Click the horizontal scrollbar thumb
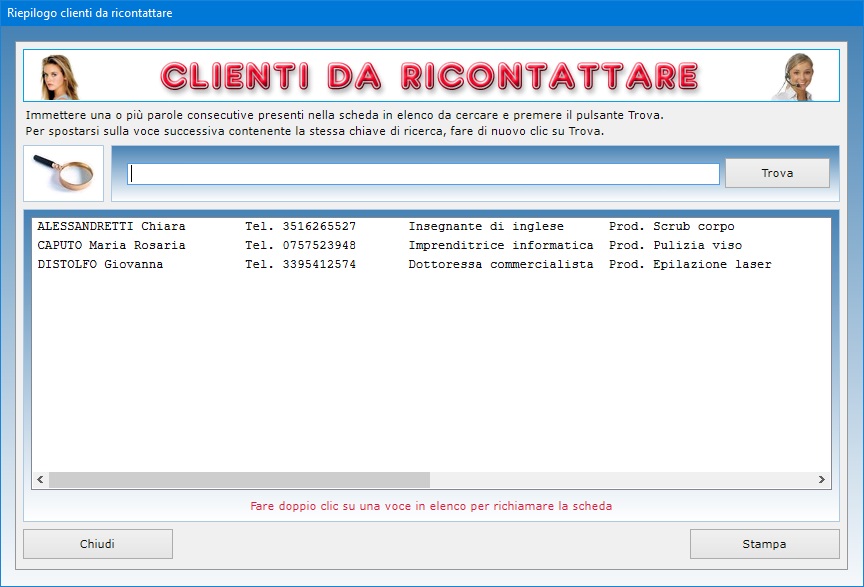The height and width of the screenshot is (587, 864). tap(239, 480)
